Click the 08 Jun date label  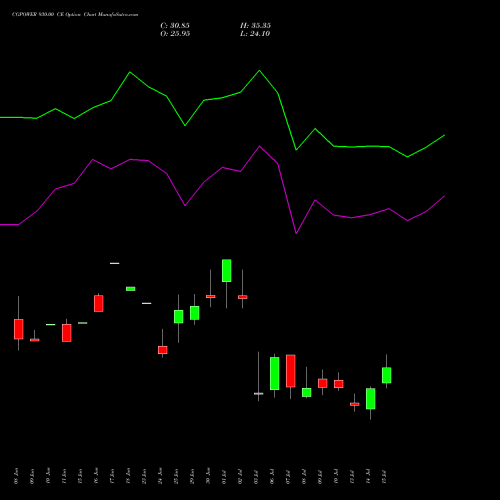pos(16,476)
